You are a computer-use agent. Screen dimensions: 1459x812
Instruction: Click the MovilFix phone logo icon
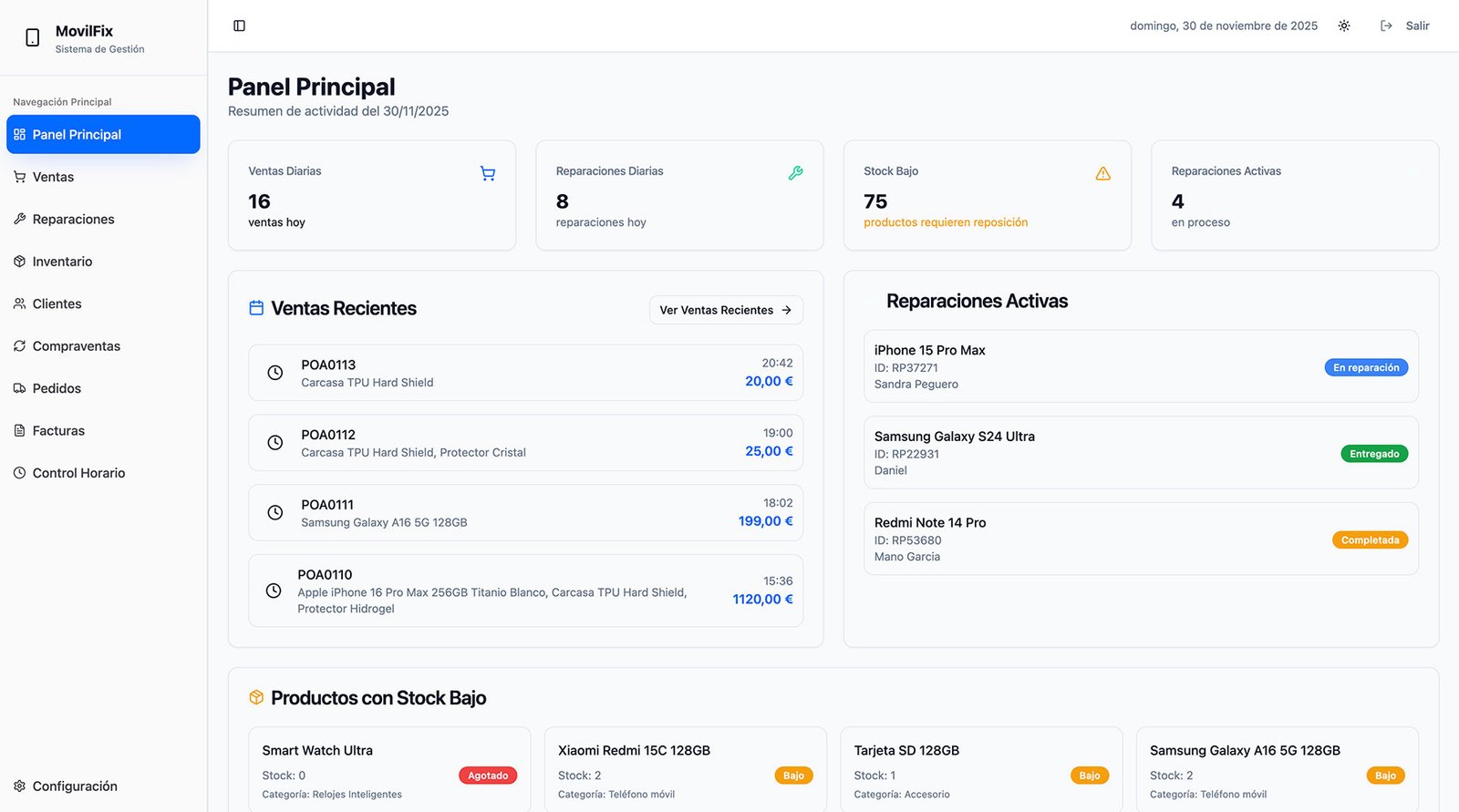[33, 37]
